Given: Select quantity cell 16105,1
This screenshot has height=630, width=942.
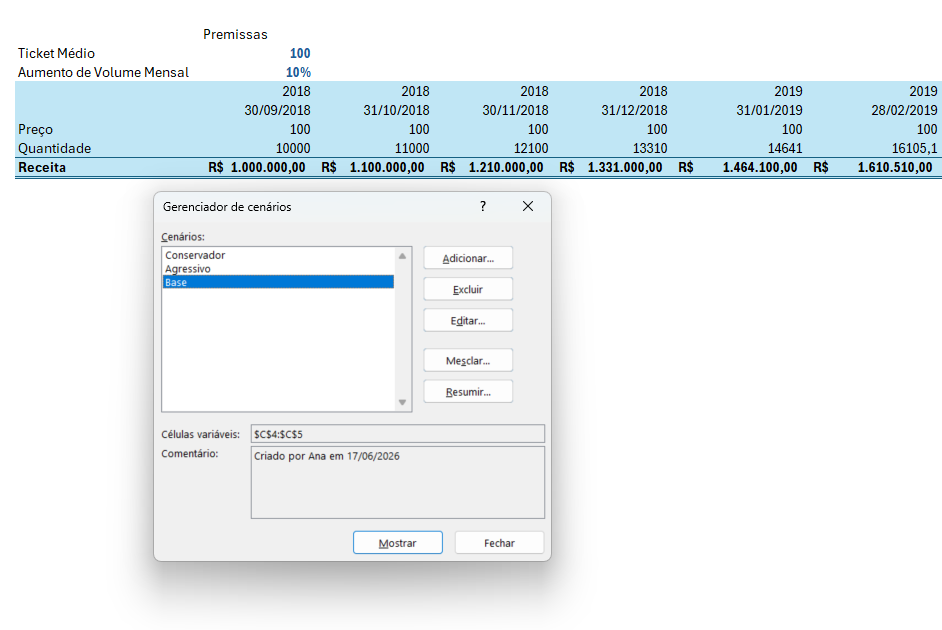Looking at the screenshot, I should click(x=914, y=148).
